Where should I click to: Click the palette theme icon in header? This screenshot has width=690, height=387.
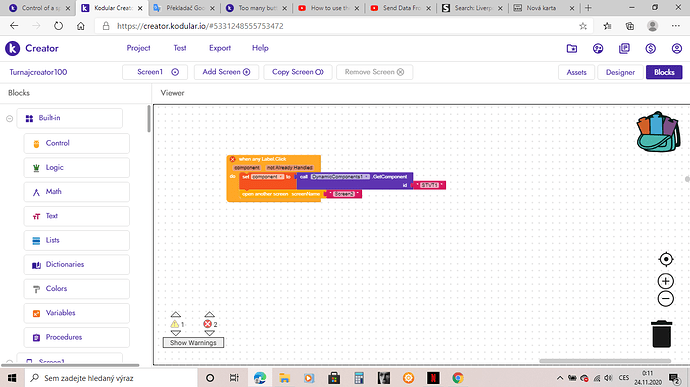pos(598,48)
